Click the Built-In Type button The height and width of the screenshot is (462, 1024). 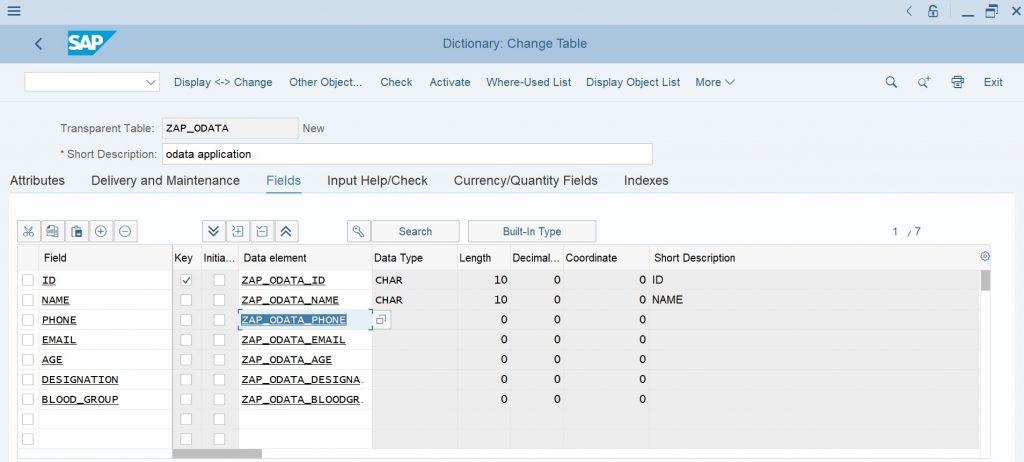tap(532, 231)
